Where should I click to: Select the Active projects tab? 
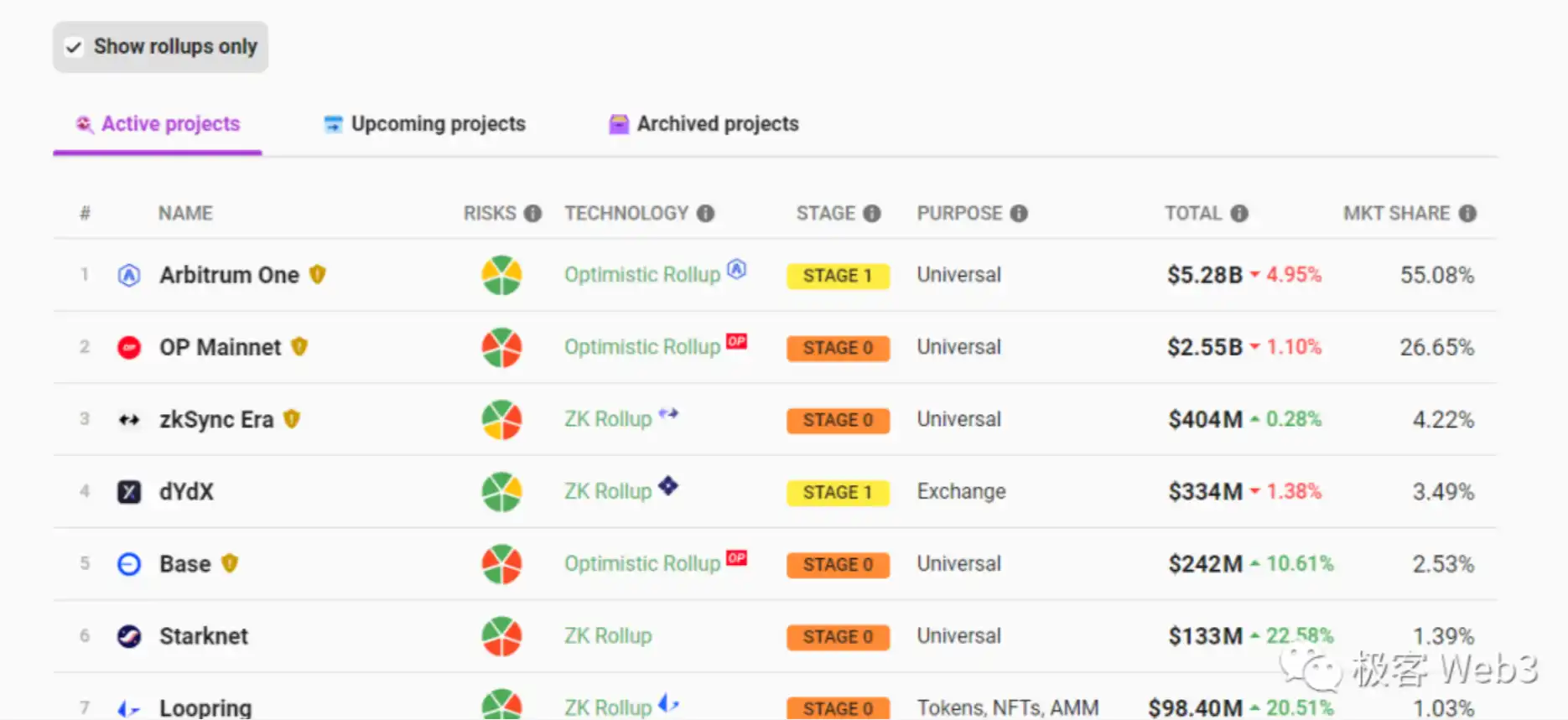point(158,124)
